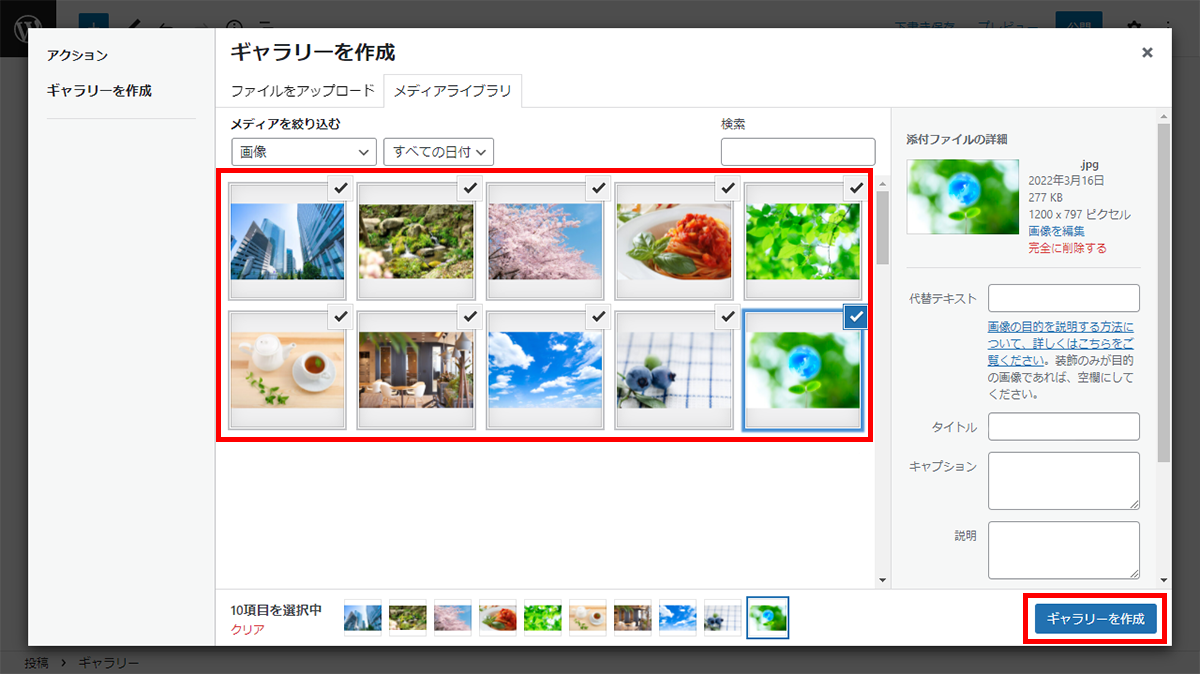Expand the すべての日付 date filter dropdown

click(x=439, y=152)
